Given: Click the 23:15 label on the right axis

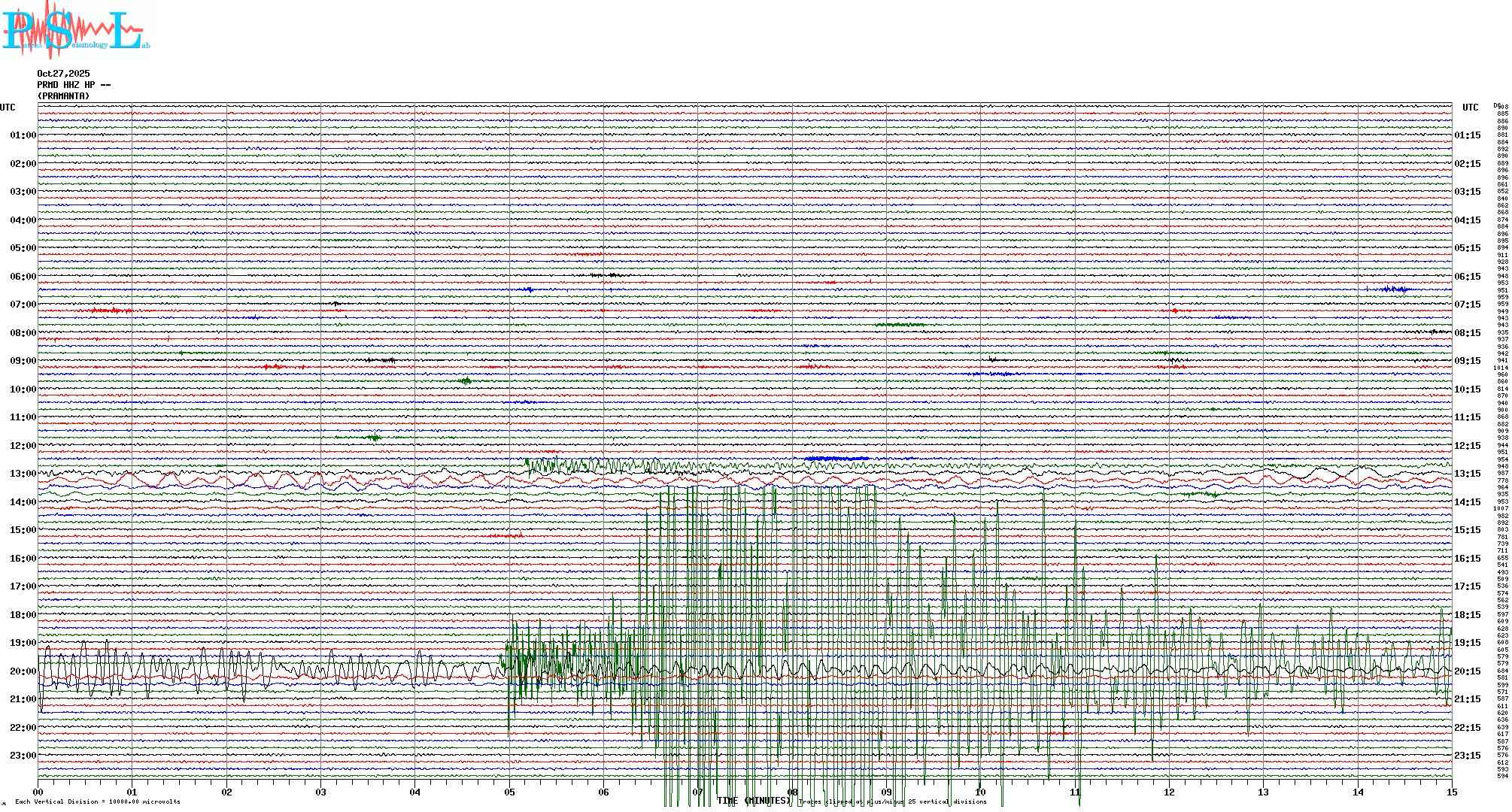Looking at the screenshot, I should click(x=1467, y=756).
